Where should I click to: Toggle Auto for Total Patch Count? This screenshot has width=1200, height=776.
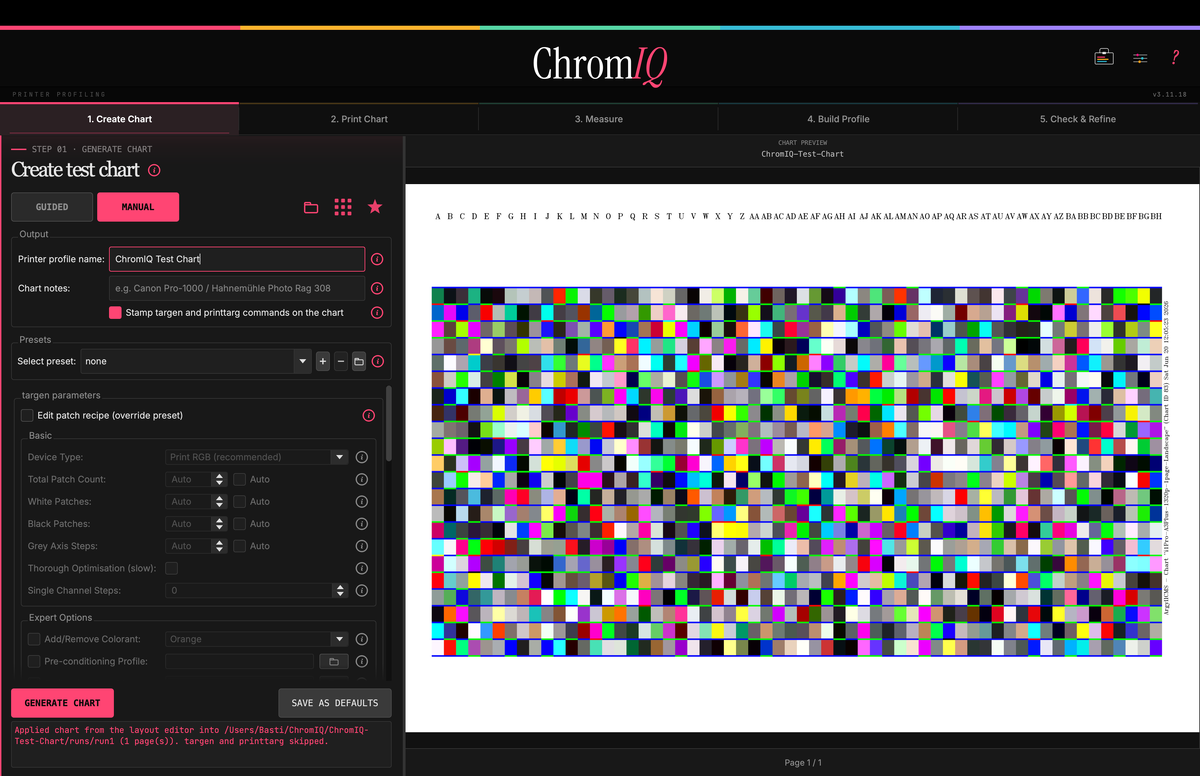click(240, 479)
